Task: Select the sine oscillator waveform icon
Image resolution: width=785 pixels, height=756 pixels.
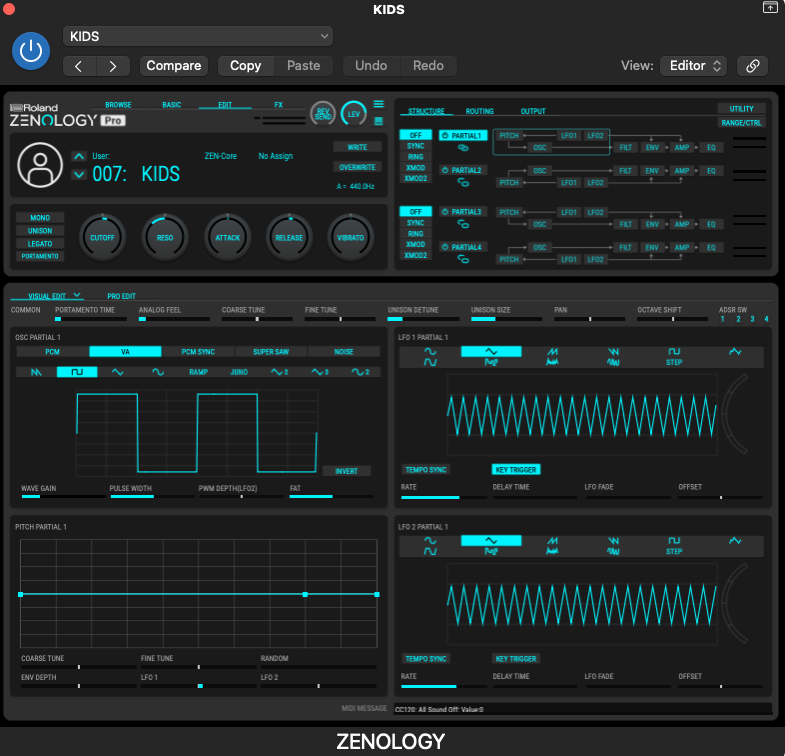Action: [x=158, y=372]
